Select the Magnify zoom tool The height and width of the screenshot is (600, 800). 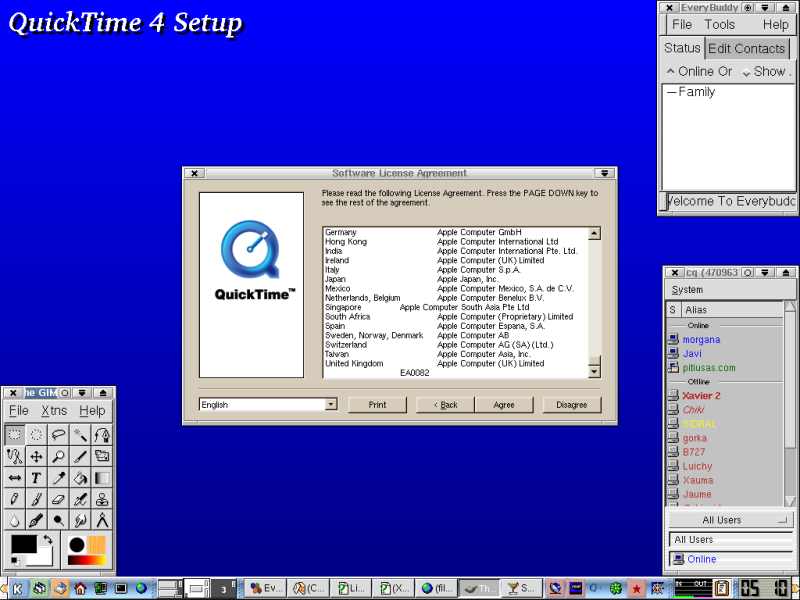(58, 456)
